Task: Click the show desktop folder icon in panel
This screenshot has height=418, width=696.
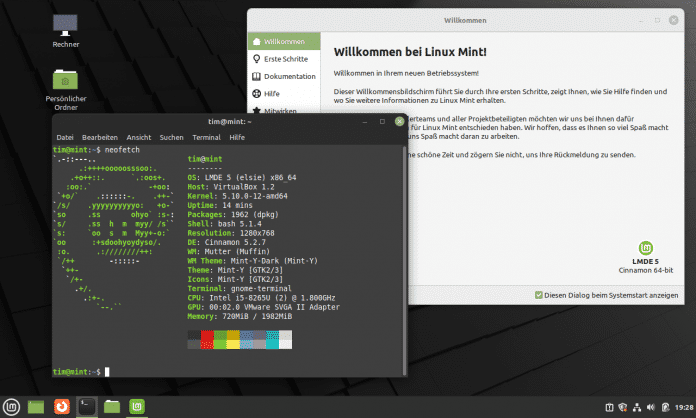Action: pos(37,406)
